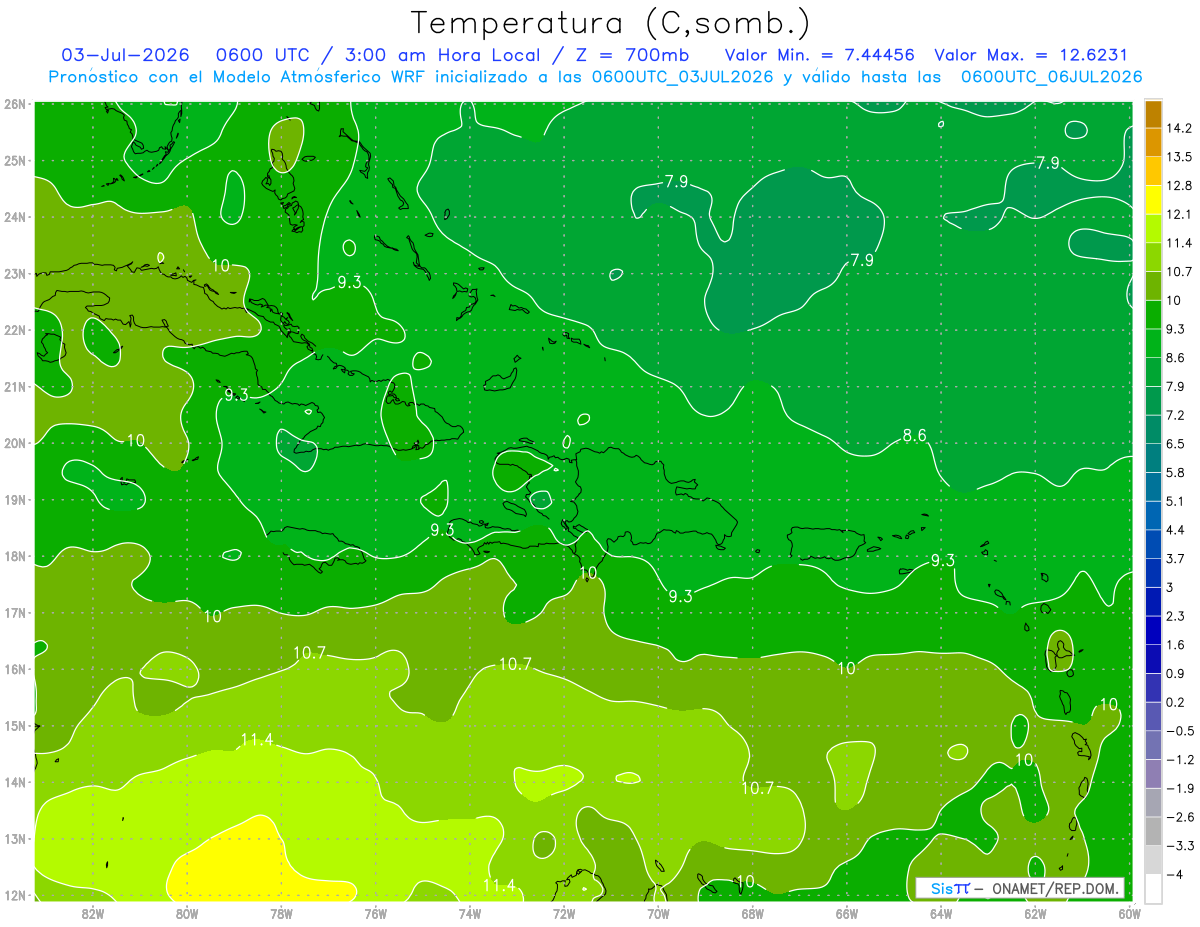This screenshot has height=927, width=1200.
Task: Click colorbar tick label "6.5"
Action: [1176, 444]
